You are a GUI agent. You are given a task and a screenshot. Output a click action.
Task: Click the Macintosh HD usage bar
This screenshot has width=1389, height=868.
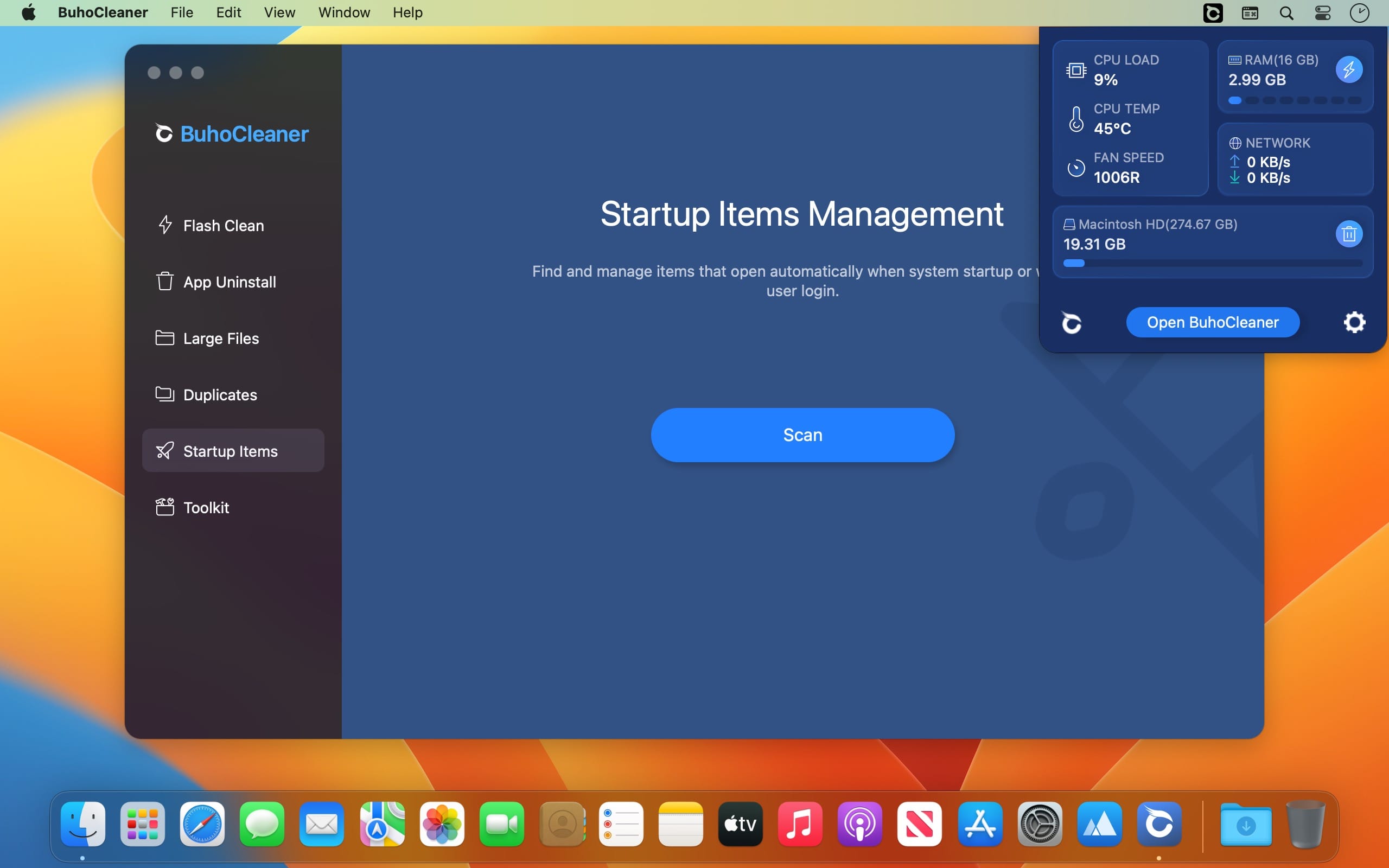click(1212, 263)
